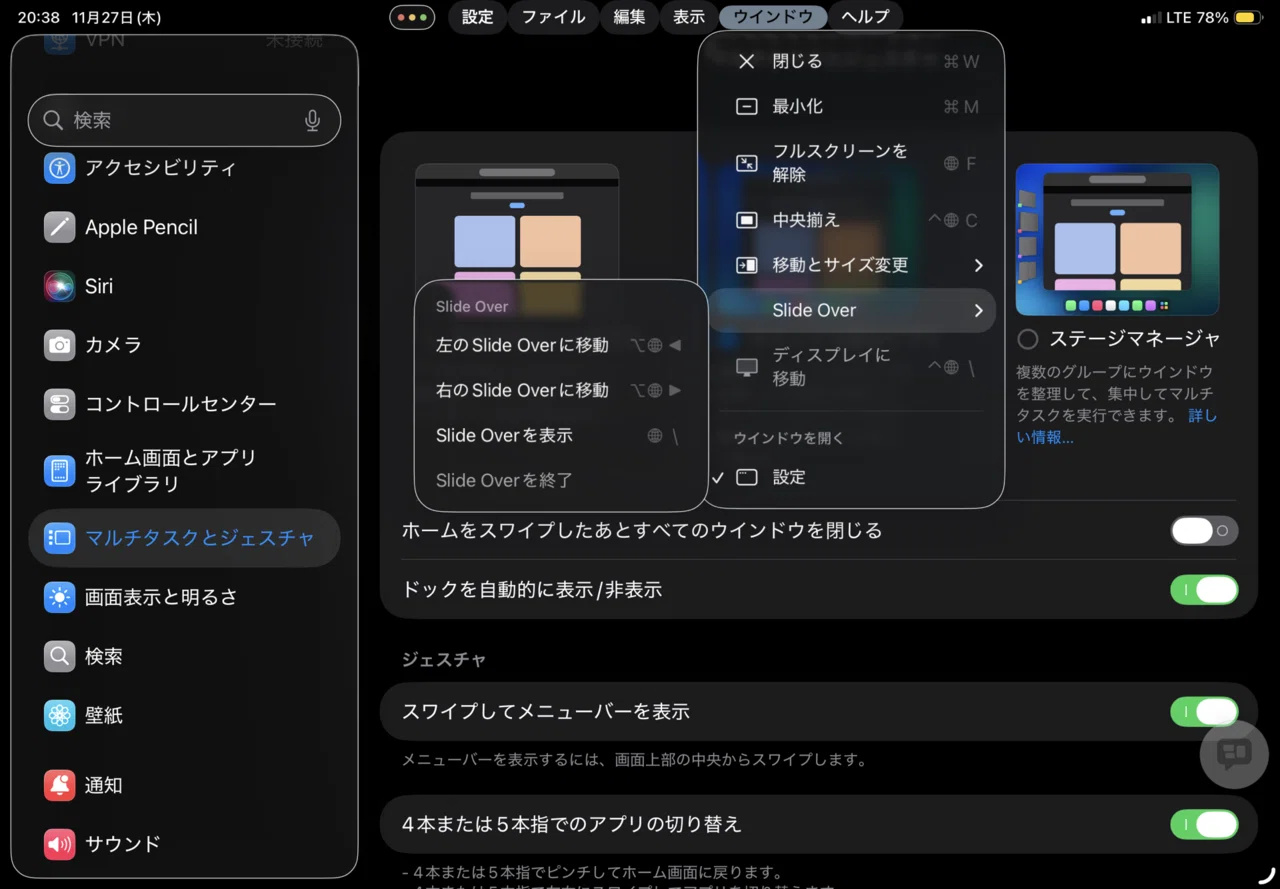Open the Window (ウインドウ) menu
The height and width of the screenshot is (889, 1280).
pyautogui.click(x=773, y=17)
